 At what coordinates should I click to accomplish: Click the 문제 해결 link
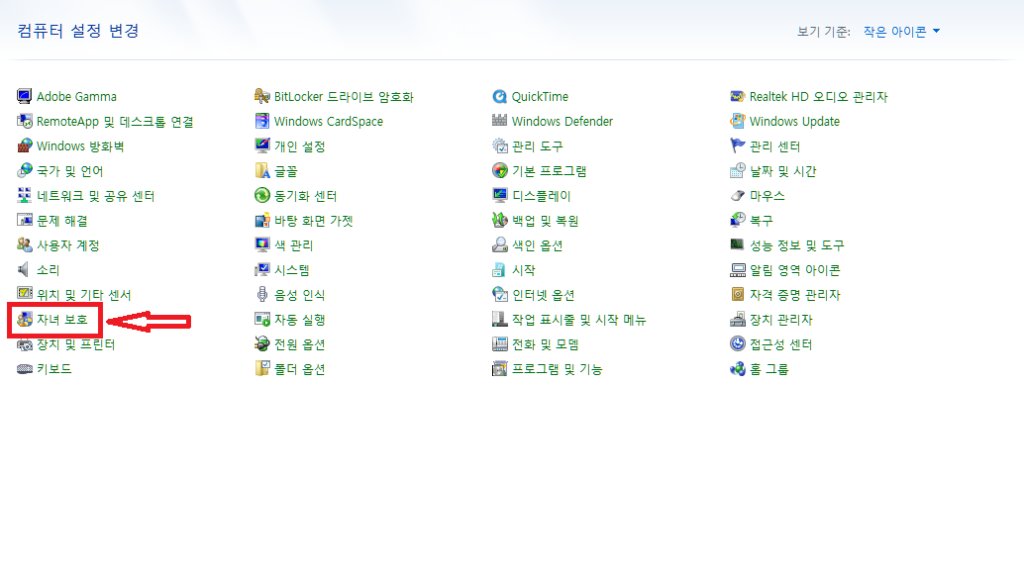click(x=62, y=221)
